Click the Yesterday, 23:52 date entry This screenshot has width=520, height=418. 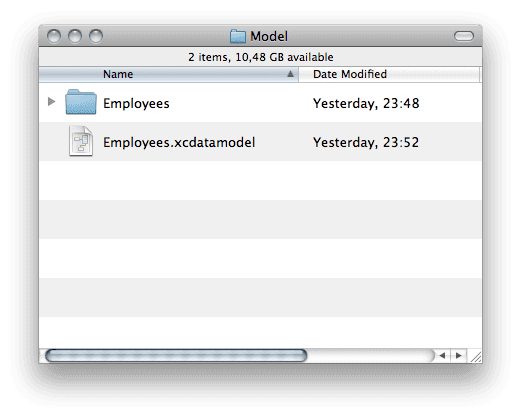point(366,142)
